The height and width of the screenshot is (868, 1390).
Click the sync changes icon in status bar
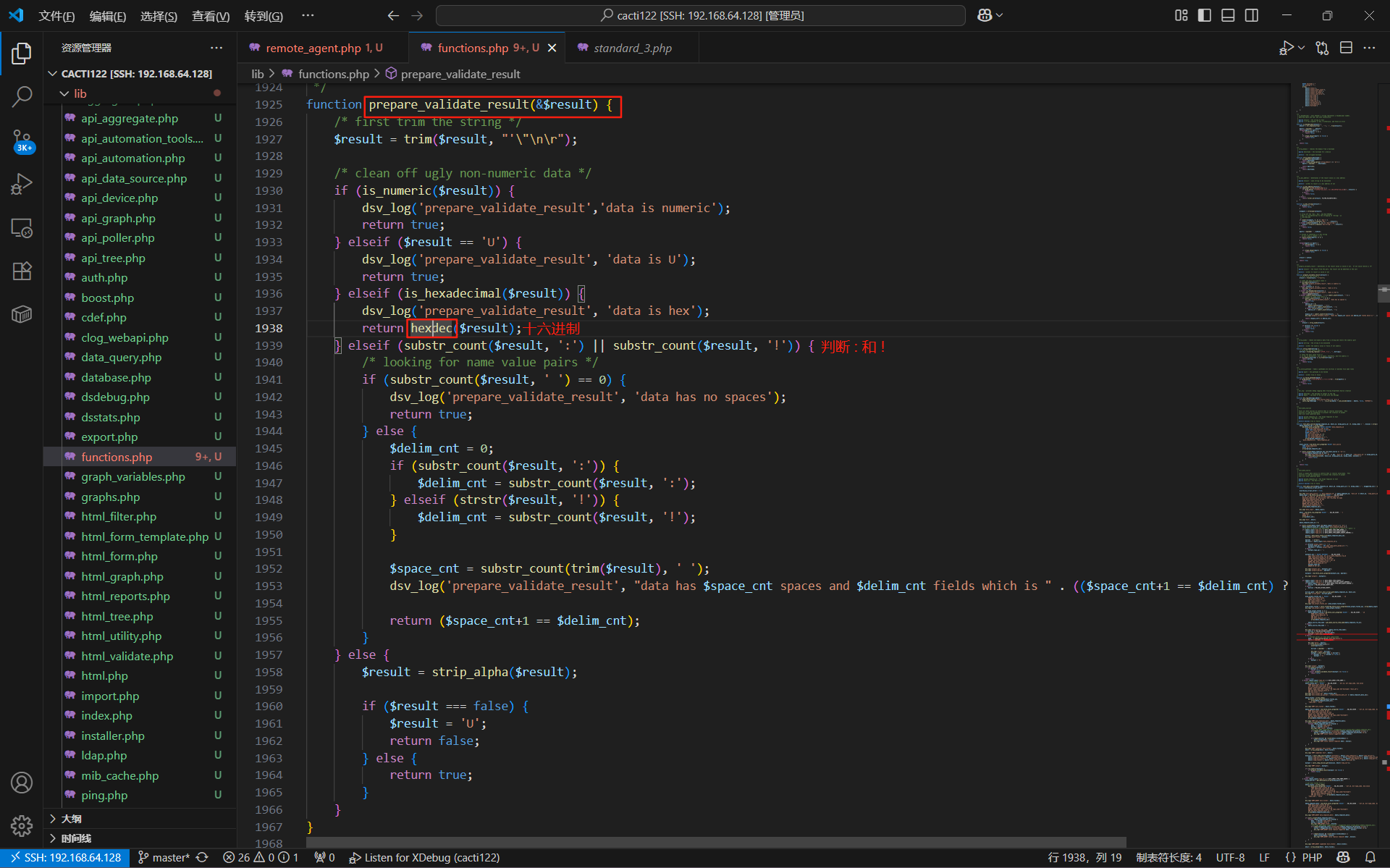(x=203, y=857)
